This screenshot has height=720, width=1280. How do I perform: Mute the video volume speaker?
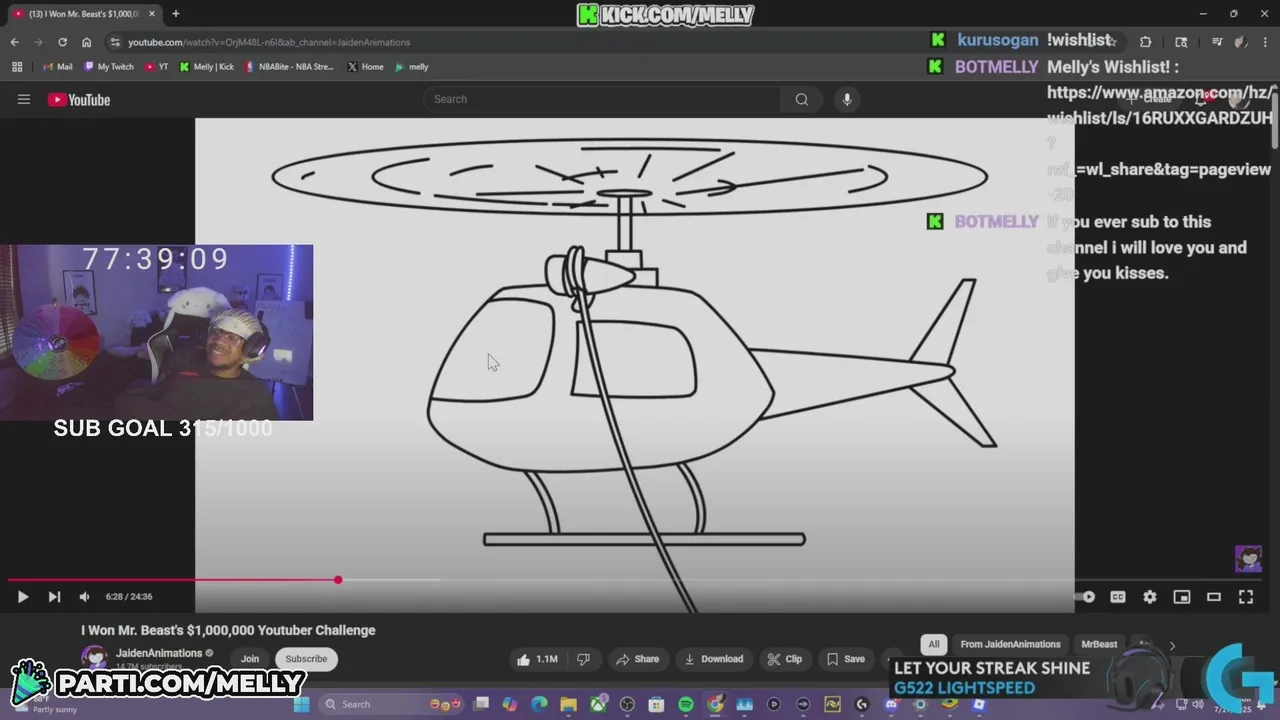tap(84, 597)
